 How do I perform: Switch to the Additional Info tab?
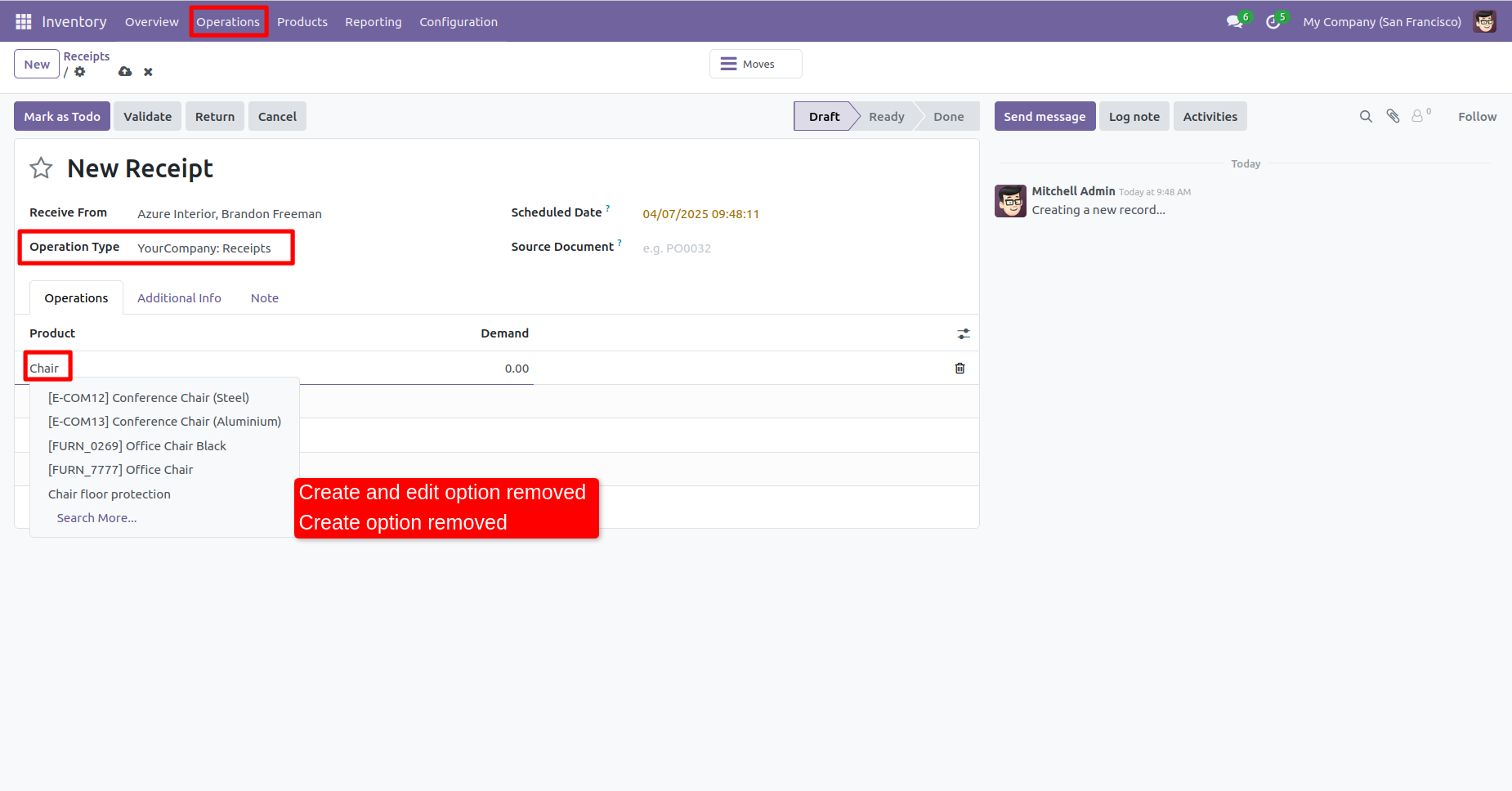tap(179, 298)
